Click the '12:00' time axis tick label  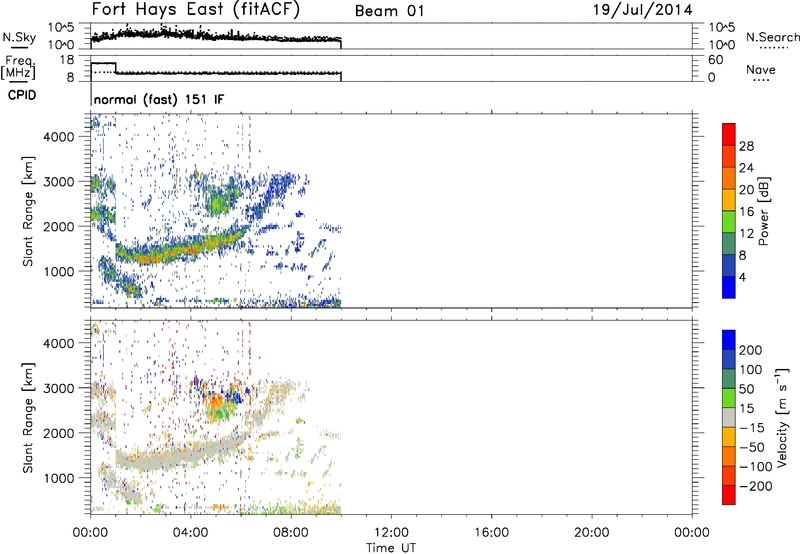tap(391, 533)
